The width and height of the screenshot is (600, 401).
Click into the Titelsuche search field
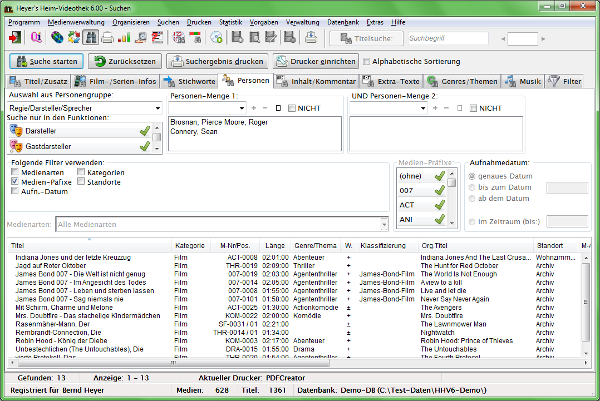(447, 38)
